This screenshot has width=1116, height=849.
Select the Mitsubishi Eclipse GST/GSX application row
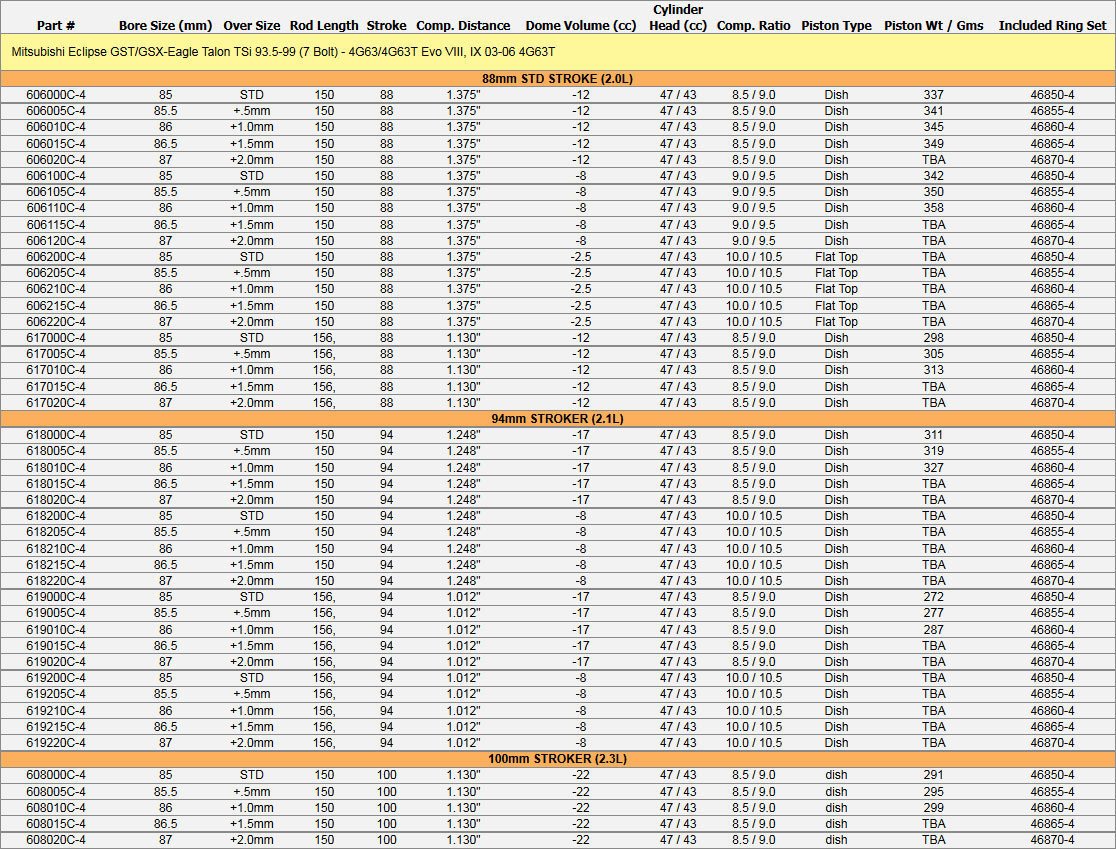pos(283,50)
